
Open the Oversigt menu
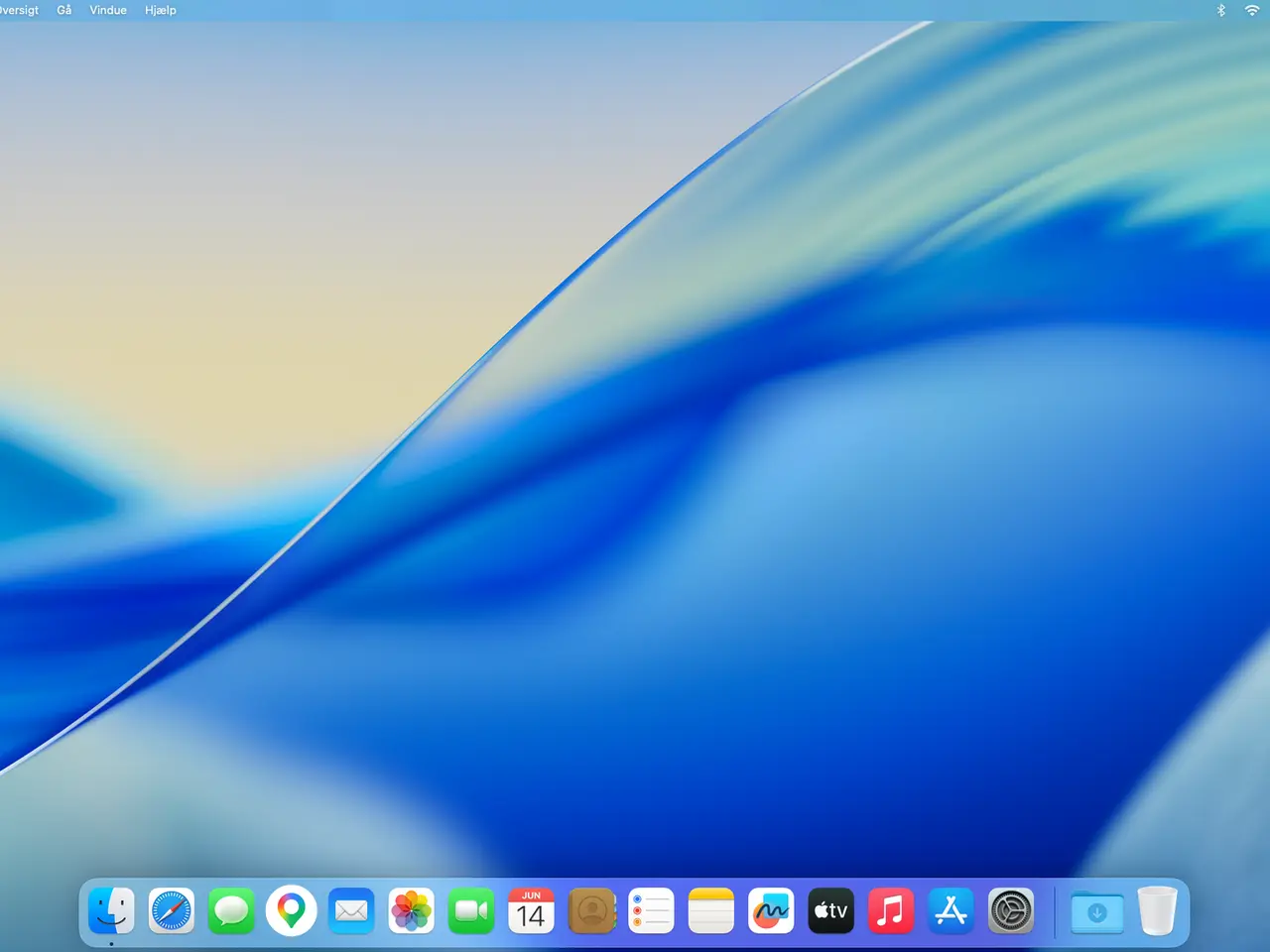[x=19, y=10]
